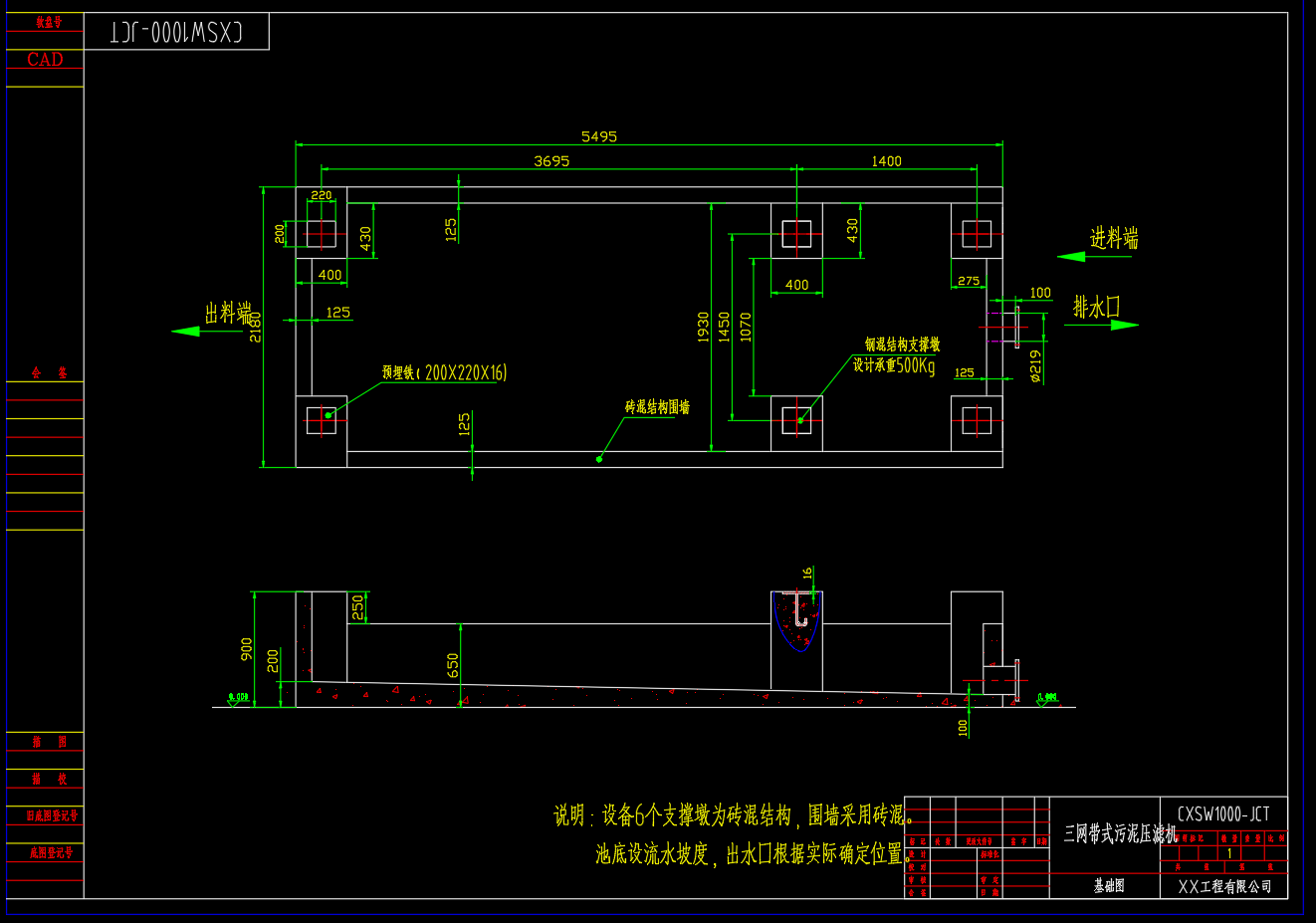Click the right elevation marker in section view
Screen dimensions: 1316x923
pos(1046,699)
